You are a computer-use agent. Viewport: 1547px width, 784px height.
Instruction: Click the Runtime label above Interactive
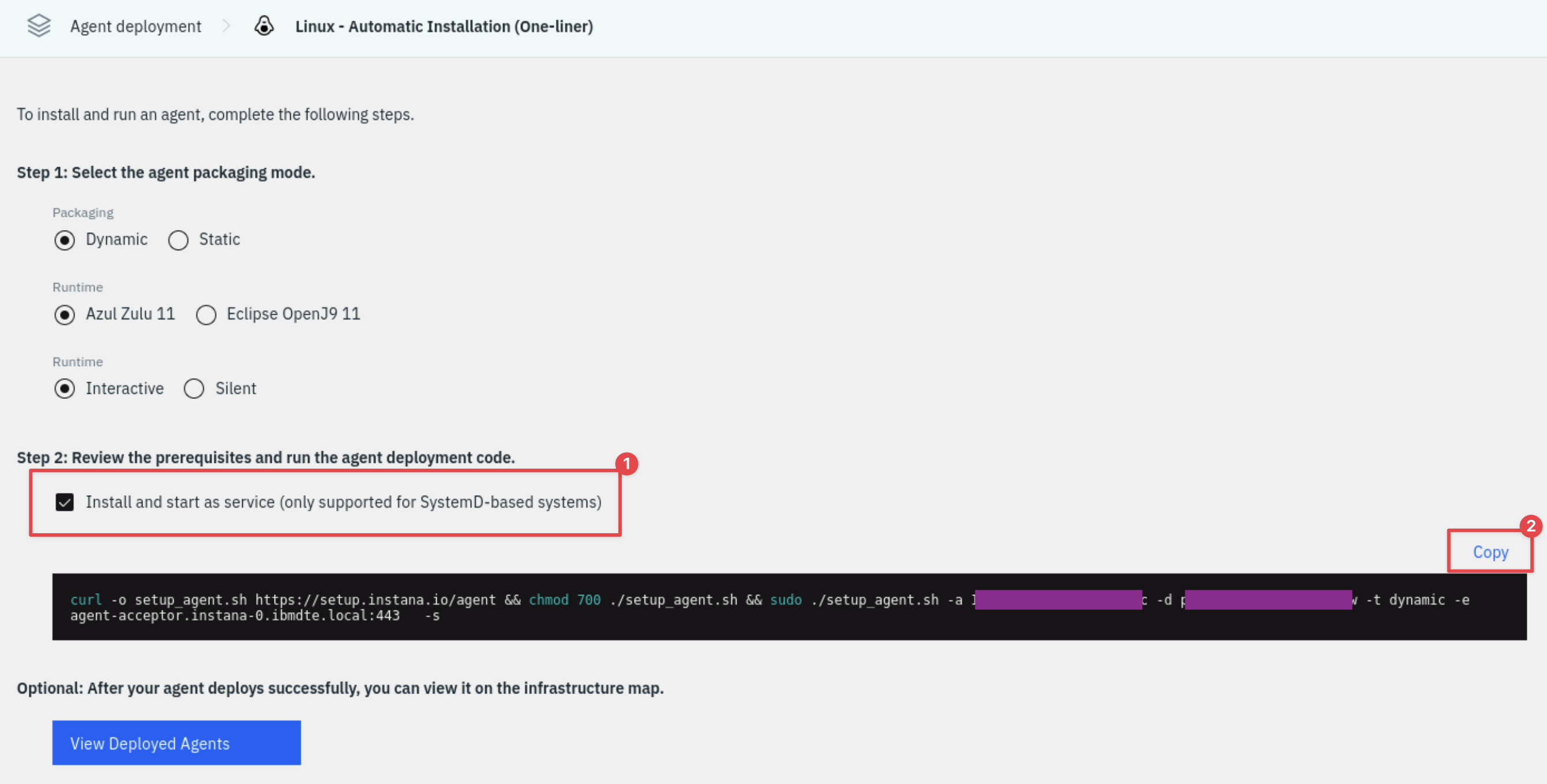click(x=77, y=361)
